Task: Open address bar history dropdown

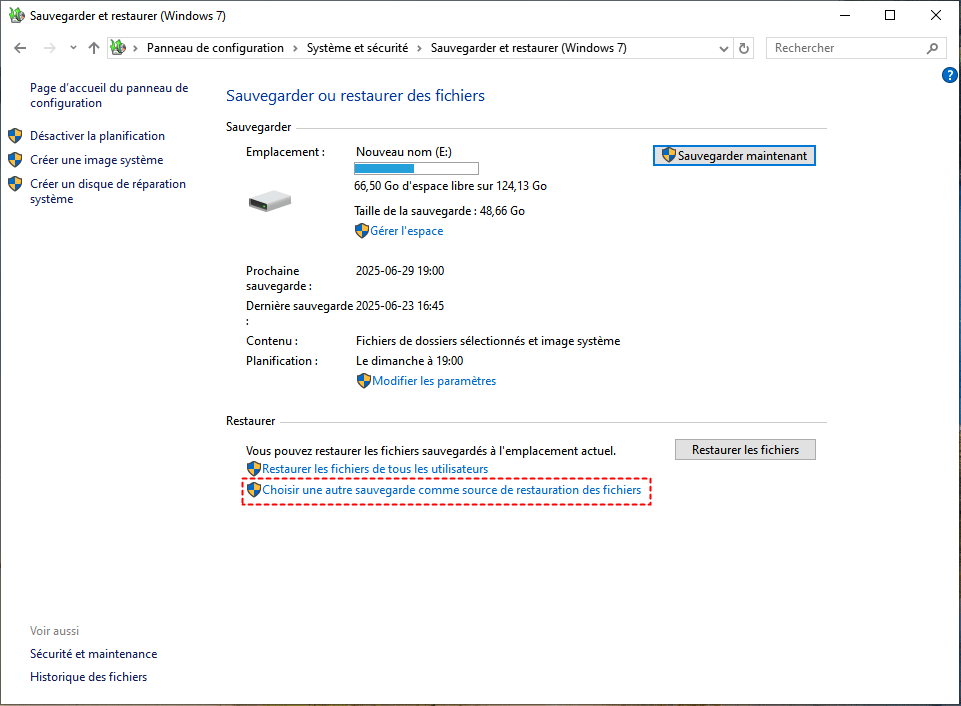Action: coord(724,48)
